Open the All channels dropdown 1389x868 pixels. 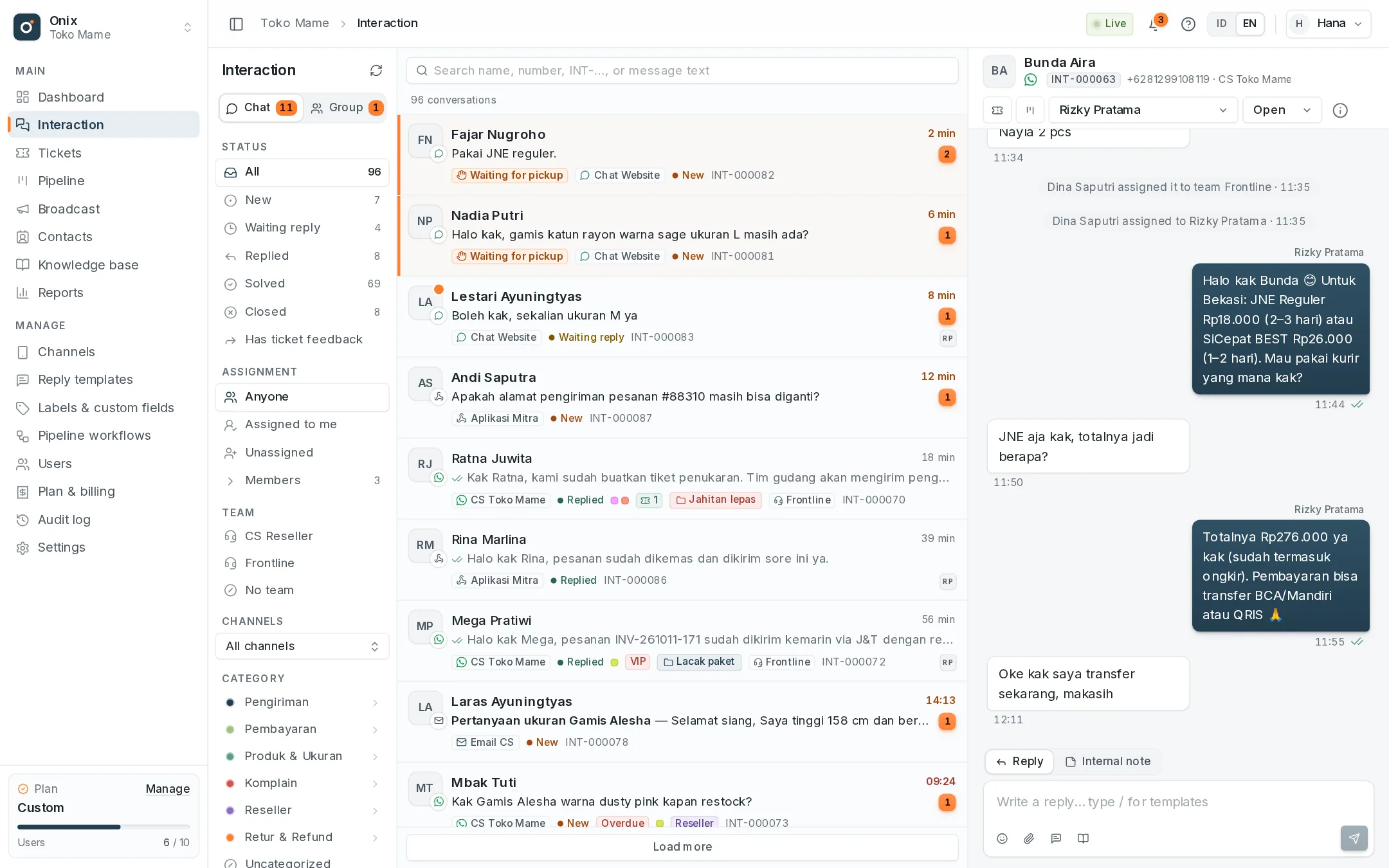click(x=302, y=646)
